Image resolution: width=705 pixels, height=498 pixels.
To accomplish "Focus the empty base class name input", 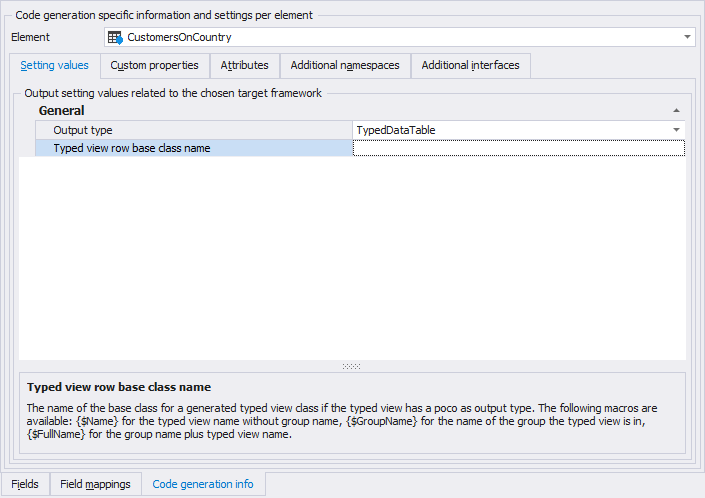I will pos(519,148).
